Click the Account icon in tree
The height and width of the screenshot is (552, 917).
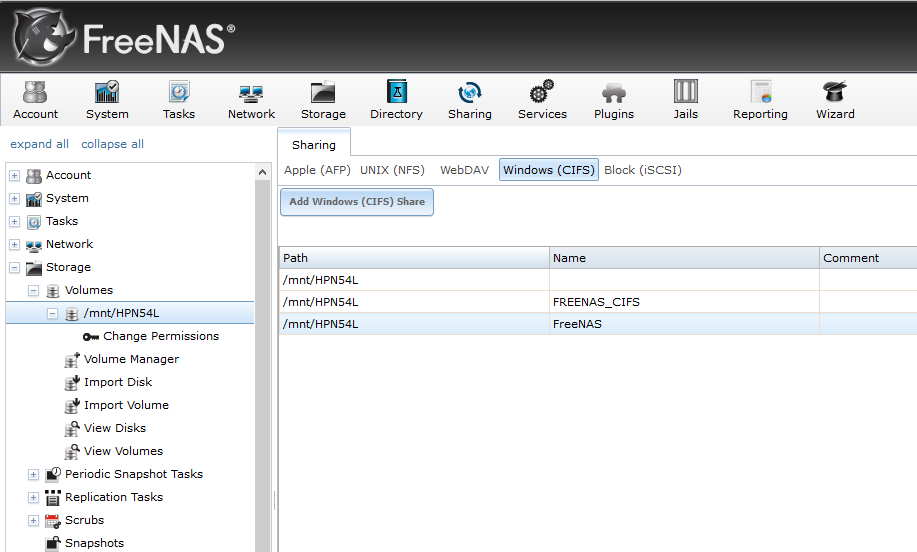[34, 175]
